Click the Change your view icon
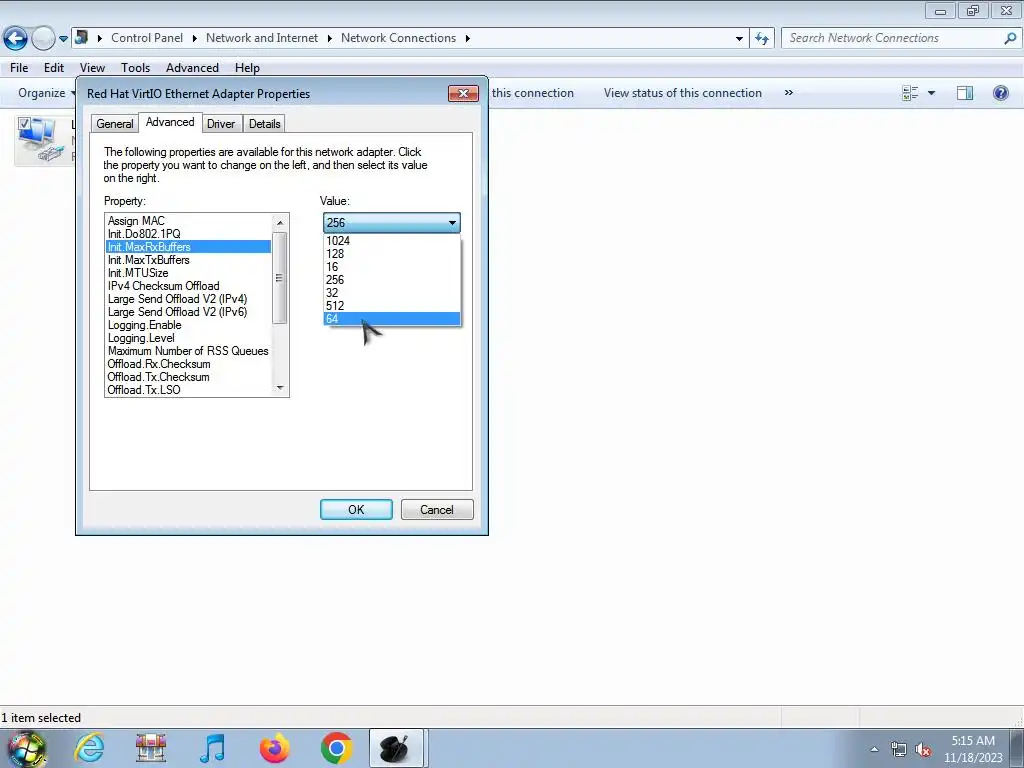 (x=910, y=93)
